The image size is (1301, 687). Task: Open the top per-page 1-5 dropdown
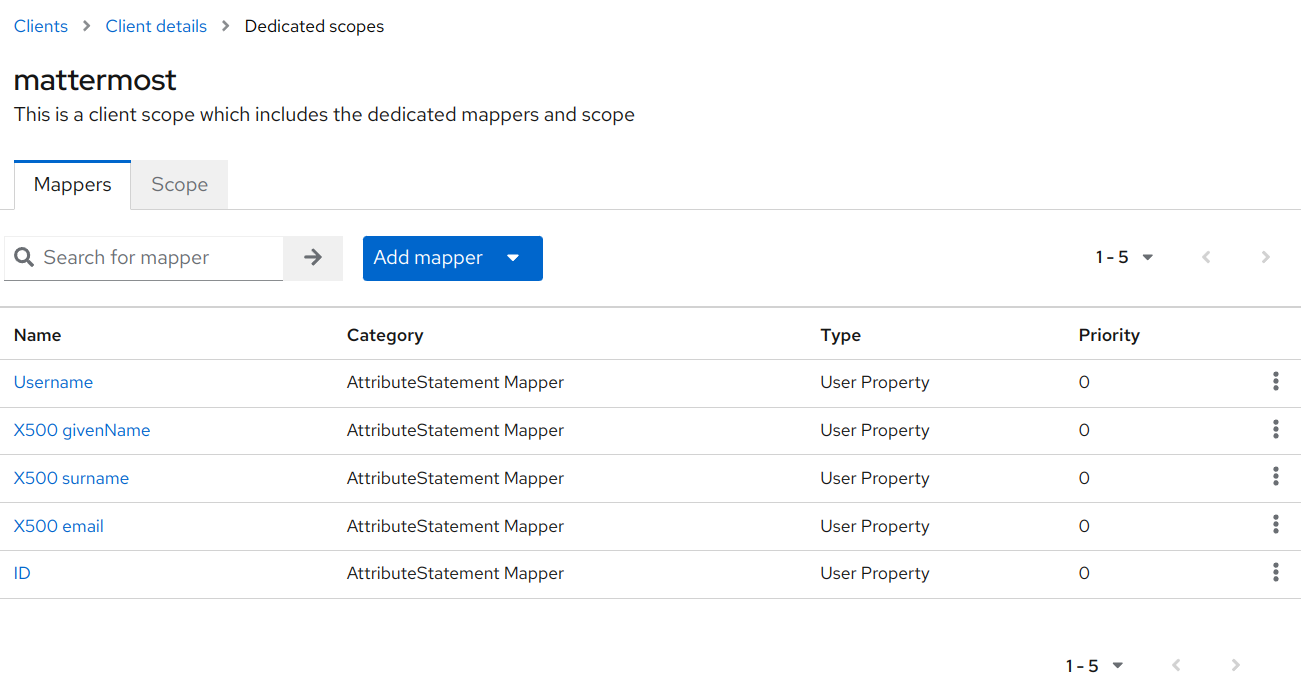(x=1147, y=257)
